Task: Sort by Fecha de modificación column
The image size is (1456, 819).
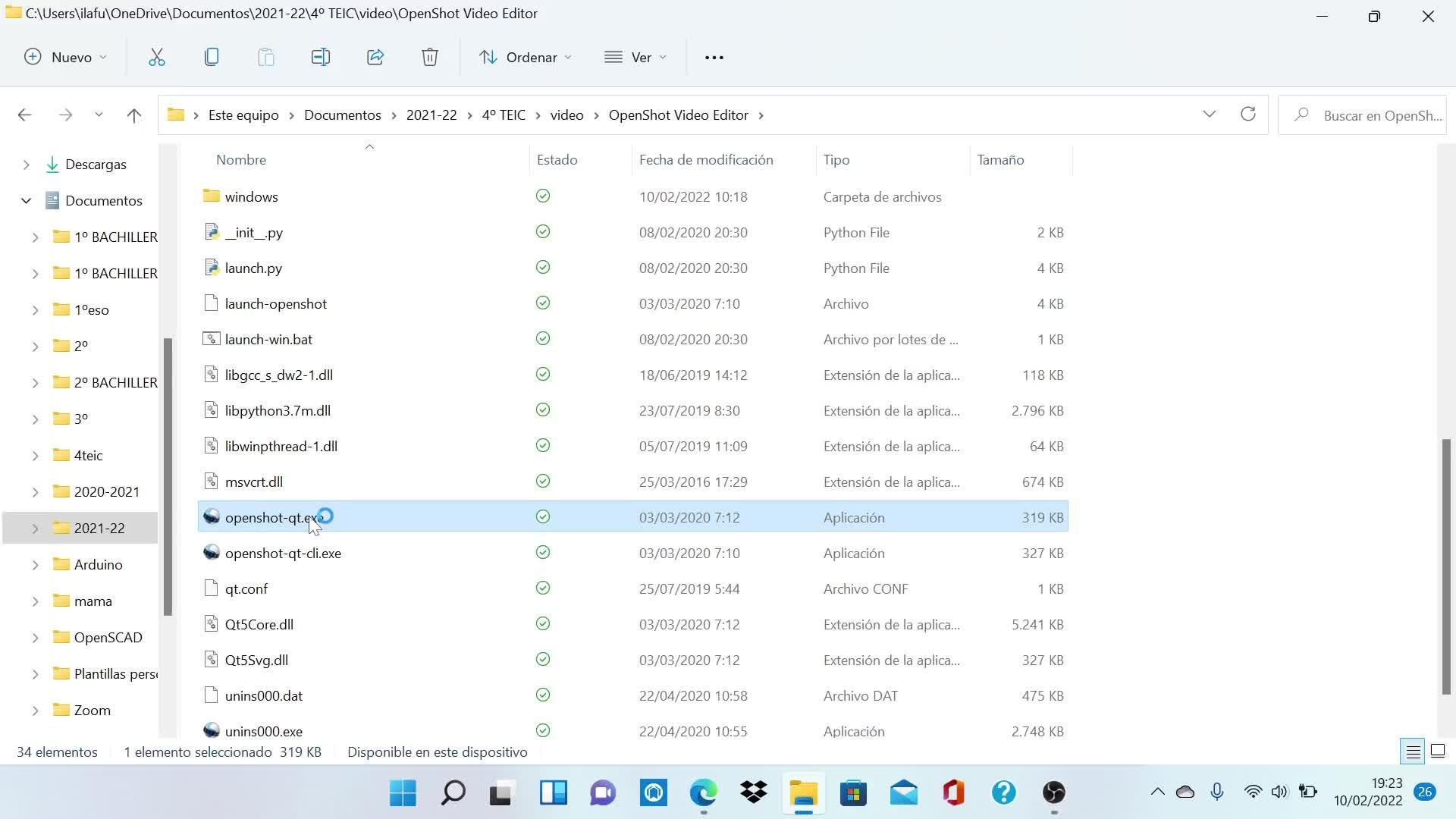Action: [705, 160]
